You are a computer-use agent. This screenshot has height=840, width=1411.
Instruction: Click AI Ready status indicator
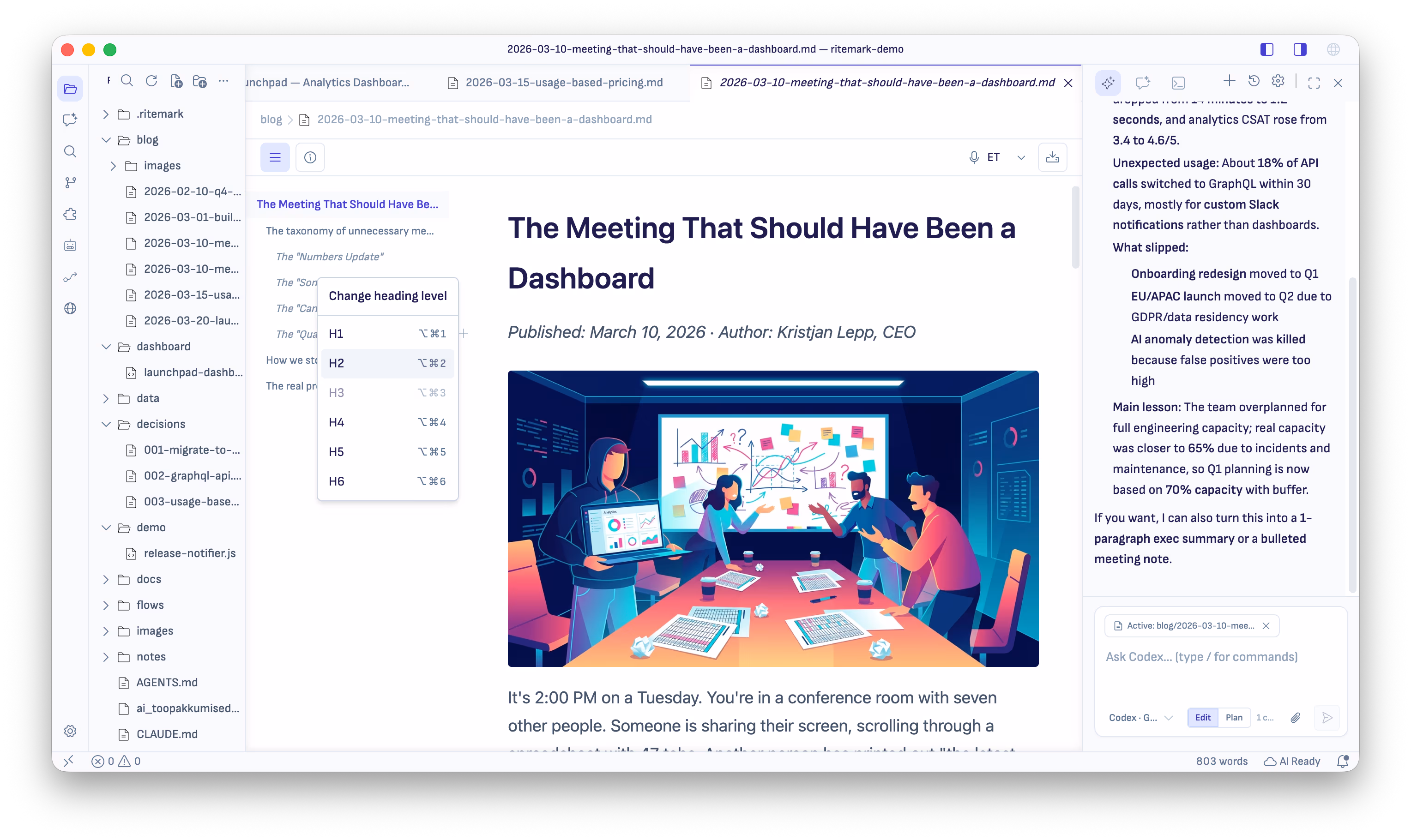[x=1291, y=761]
